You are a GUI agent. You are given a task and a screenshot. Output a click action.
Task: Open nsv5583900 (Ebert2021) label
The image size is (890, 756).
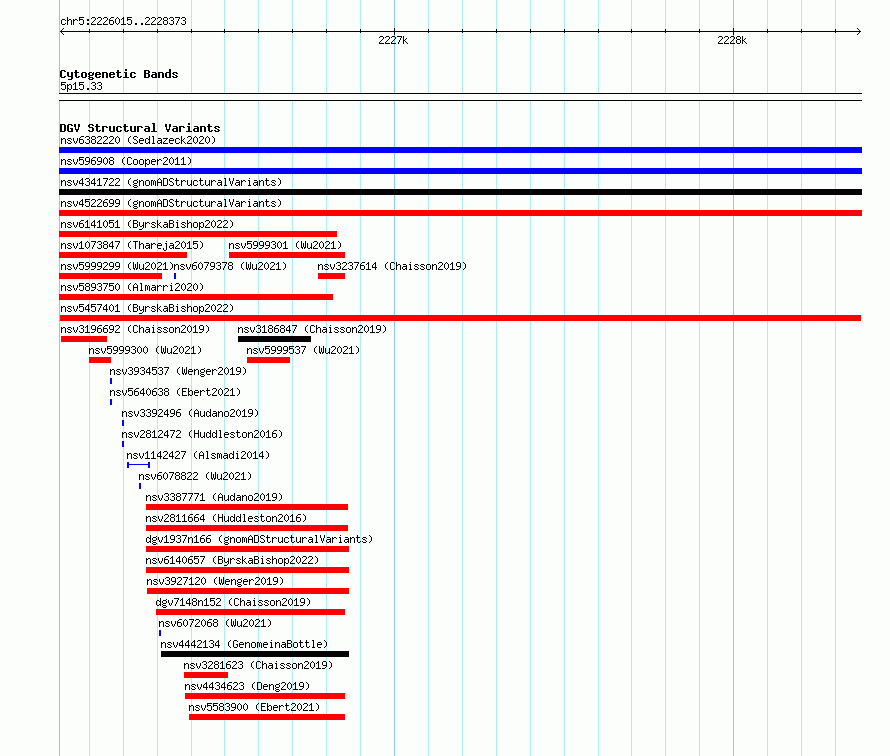click(254, 707)
